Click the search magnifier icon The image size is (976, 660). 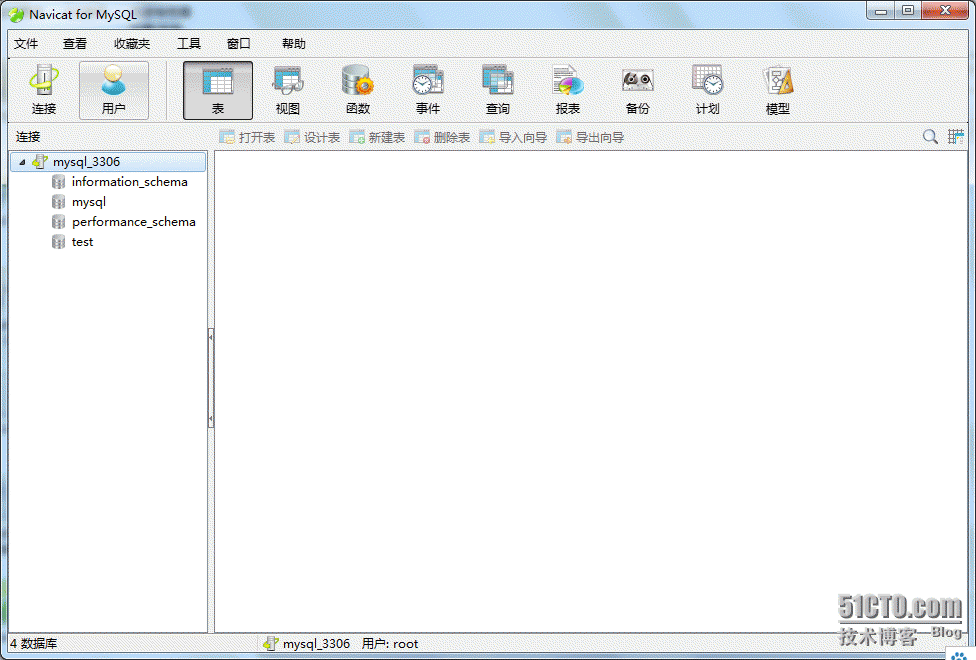930,136
